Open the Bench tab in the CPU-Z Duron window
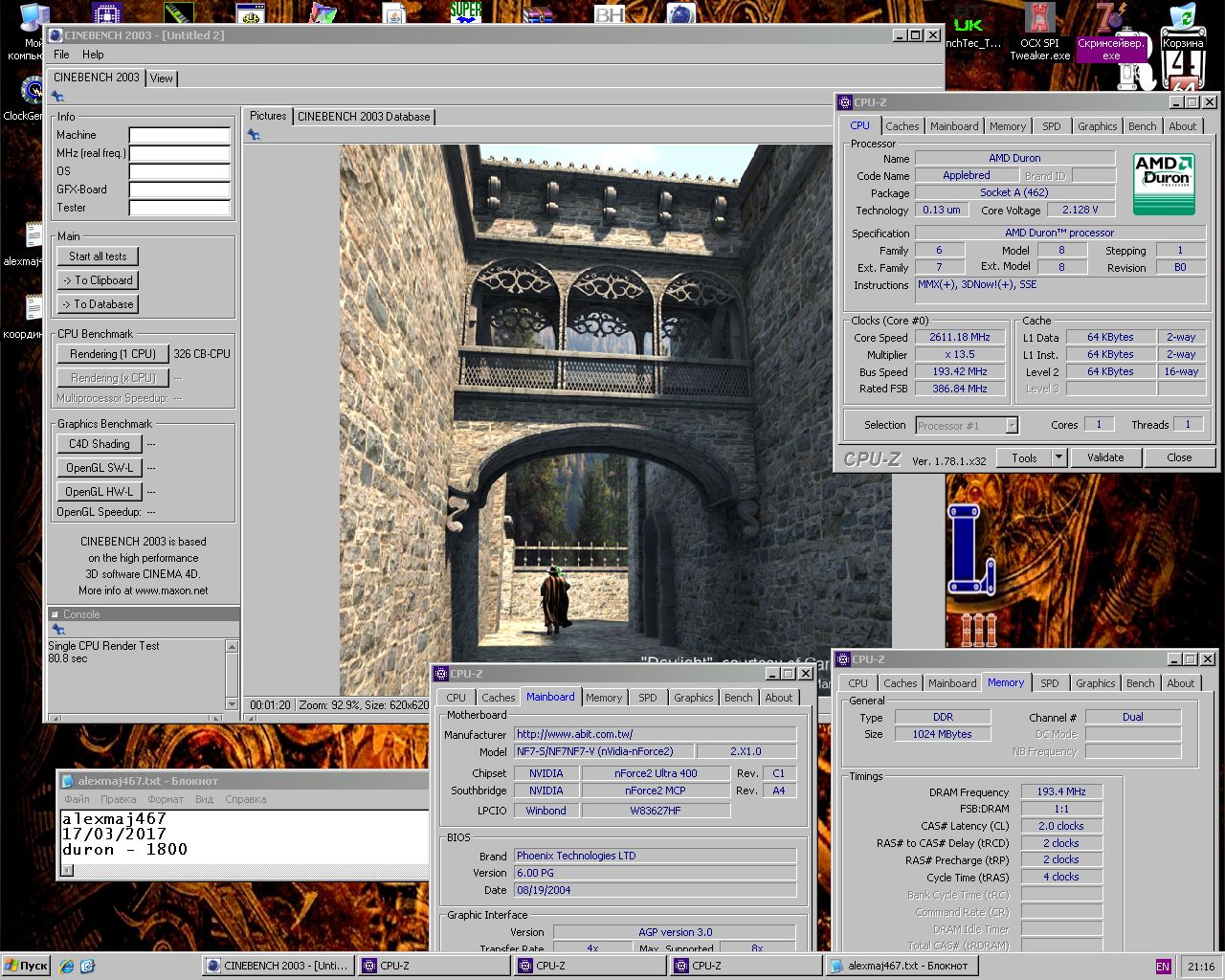The image size is (1225, 980). (x=1142, y=126)
